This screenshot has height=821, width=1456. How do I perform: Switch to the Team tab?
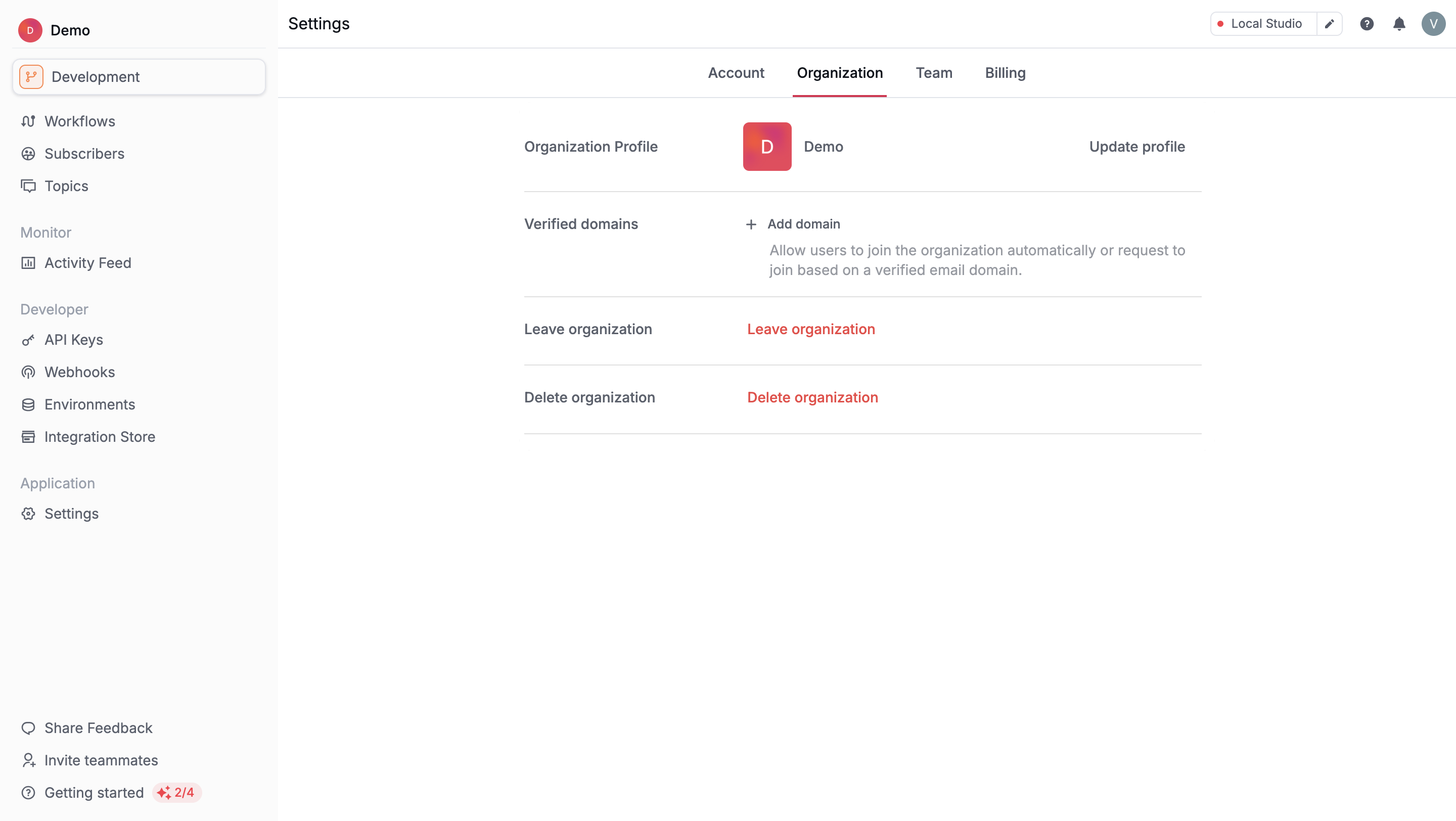934,73
